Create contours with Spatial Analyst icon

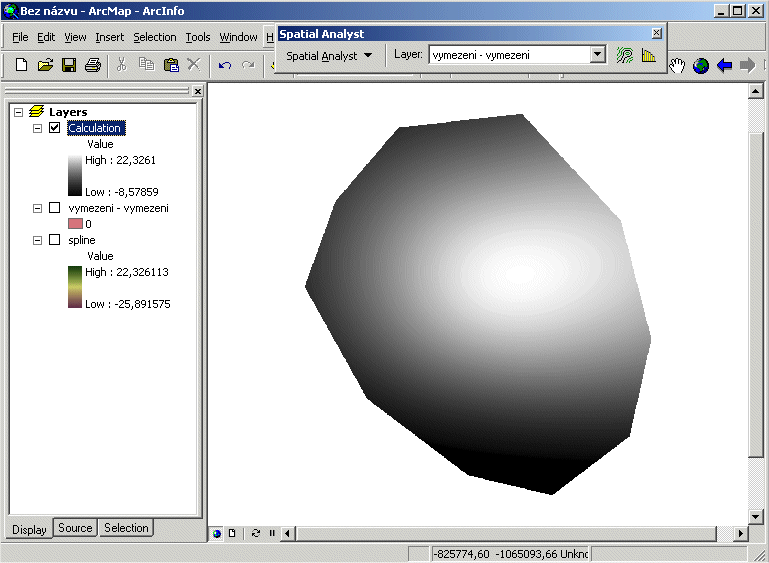click(624, 55)
